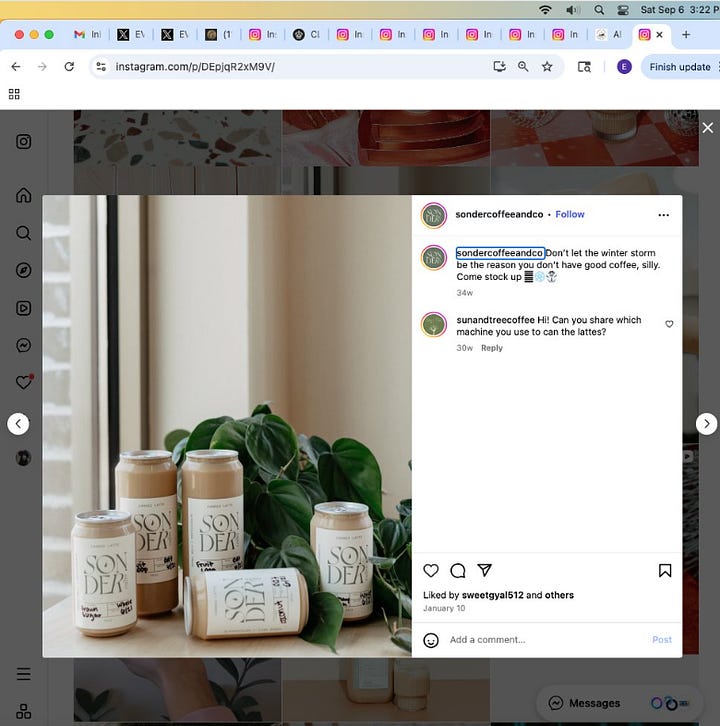This screenshot has height=726, width=720.
Task: Reload the page
Action: pos(69,67)
